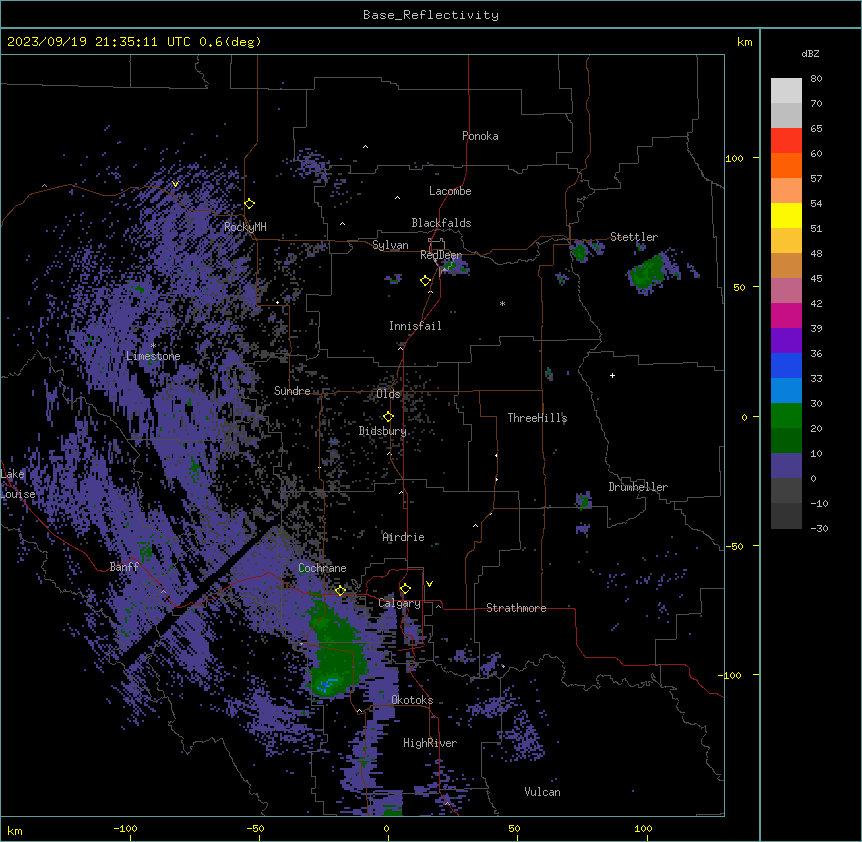Click the RockyMH city label
Viewport: 862px width, 842px height.
pos(245,226)
